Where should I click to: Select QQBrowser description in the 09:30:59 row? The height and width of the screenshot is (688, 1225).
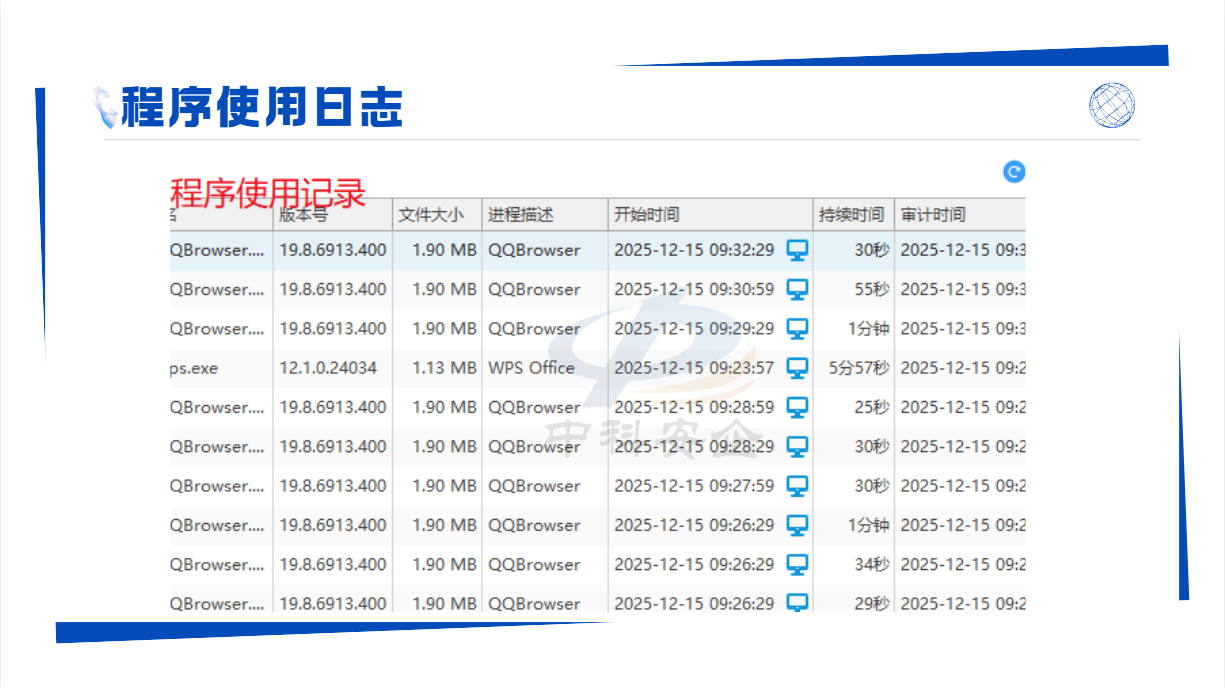(x=534, y=289)
